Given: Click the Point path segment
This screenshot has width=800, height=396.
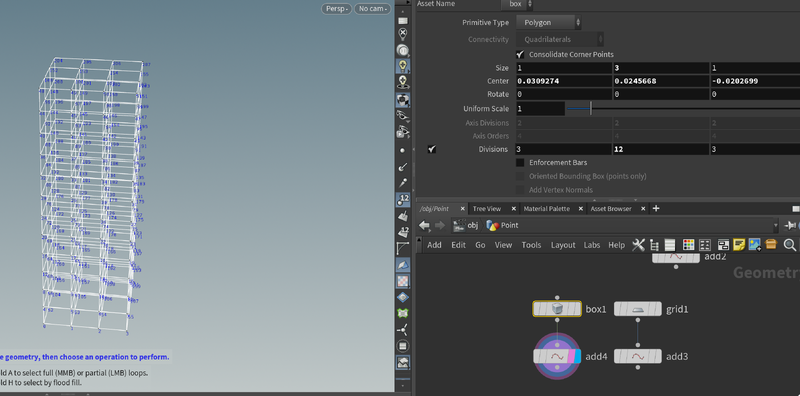Looking at the screenshot, I should coord(503,226).
